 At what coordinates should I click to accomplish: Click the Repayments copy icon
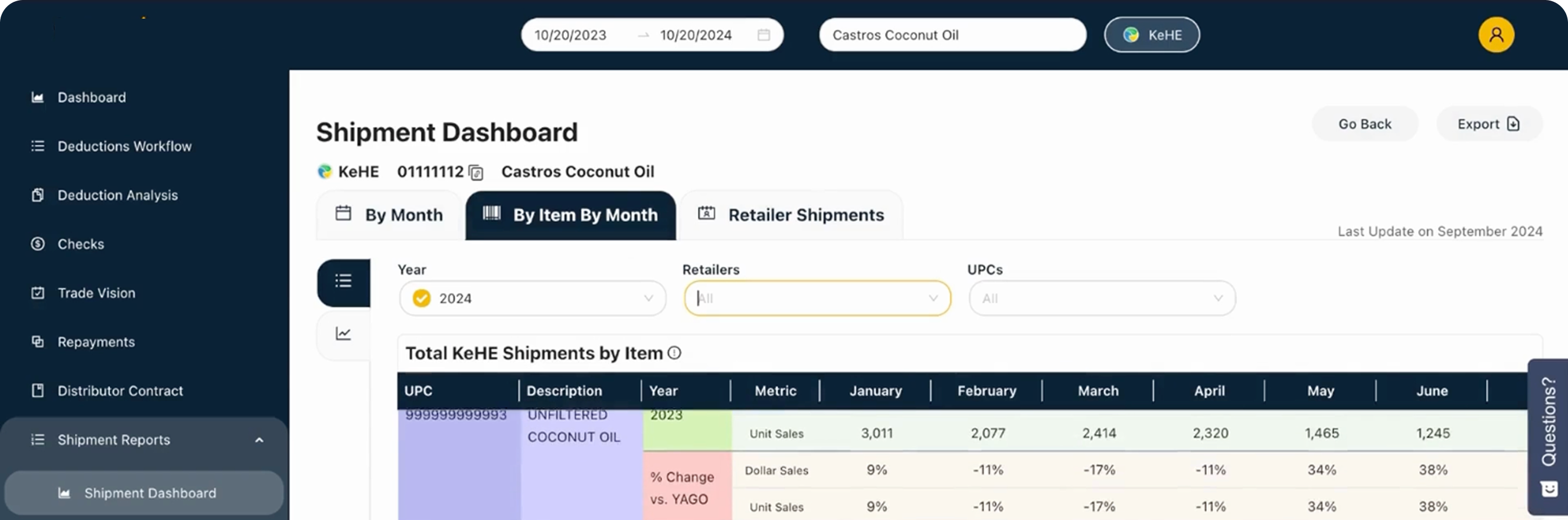pyautogui.click(x=38, y=342)
